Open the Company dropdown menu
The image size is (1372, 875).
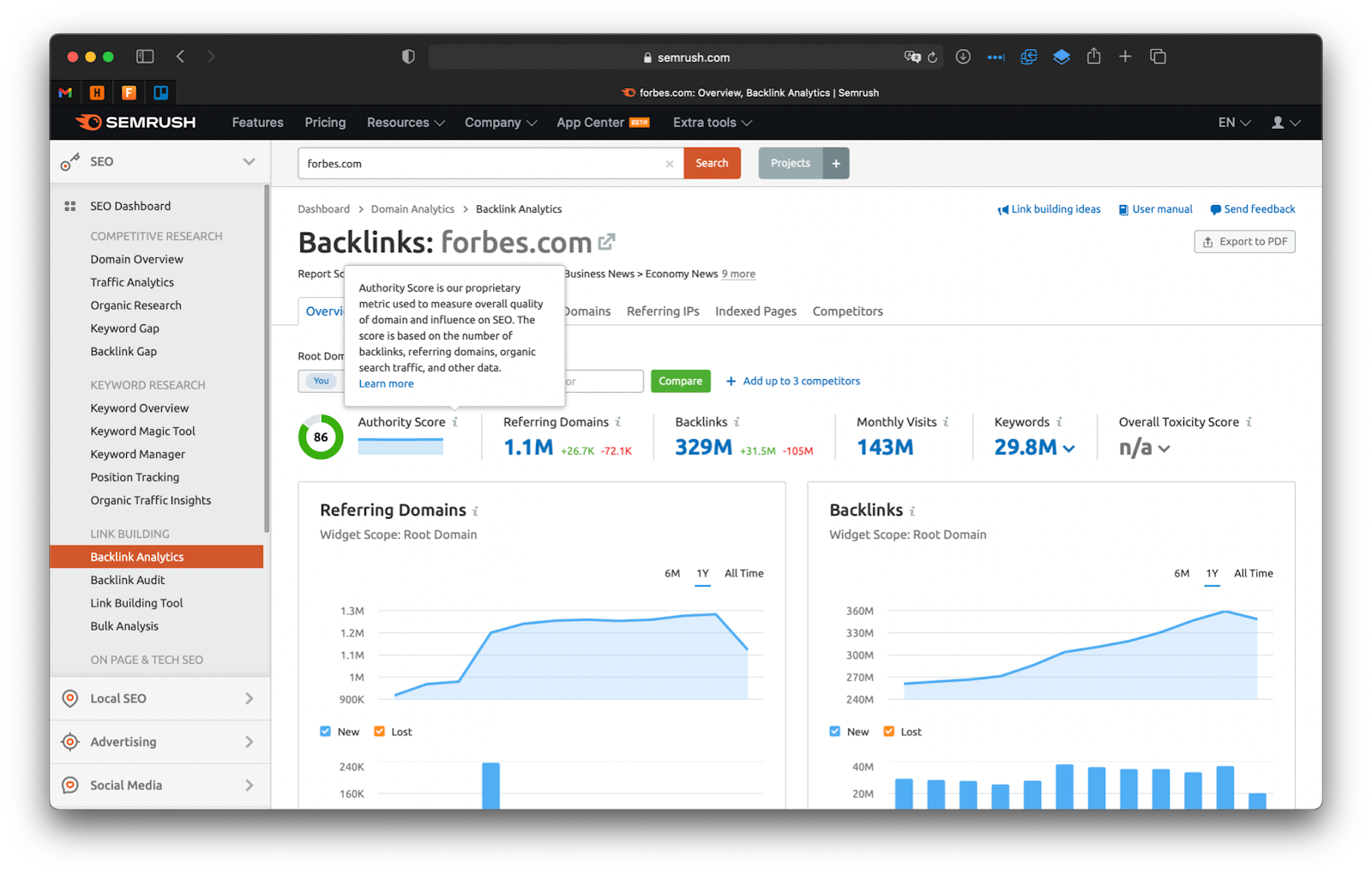(x=501, y=123)
